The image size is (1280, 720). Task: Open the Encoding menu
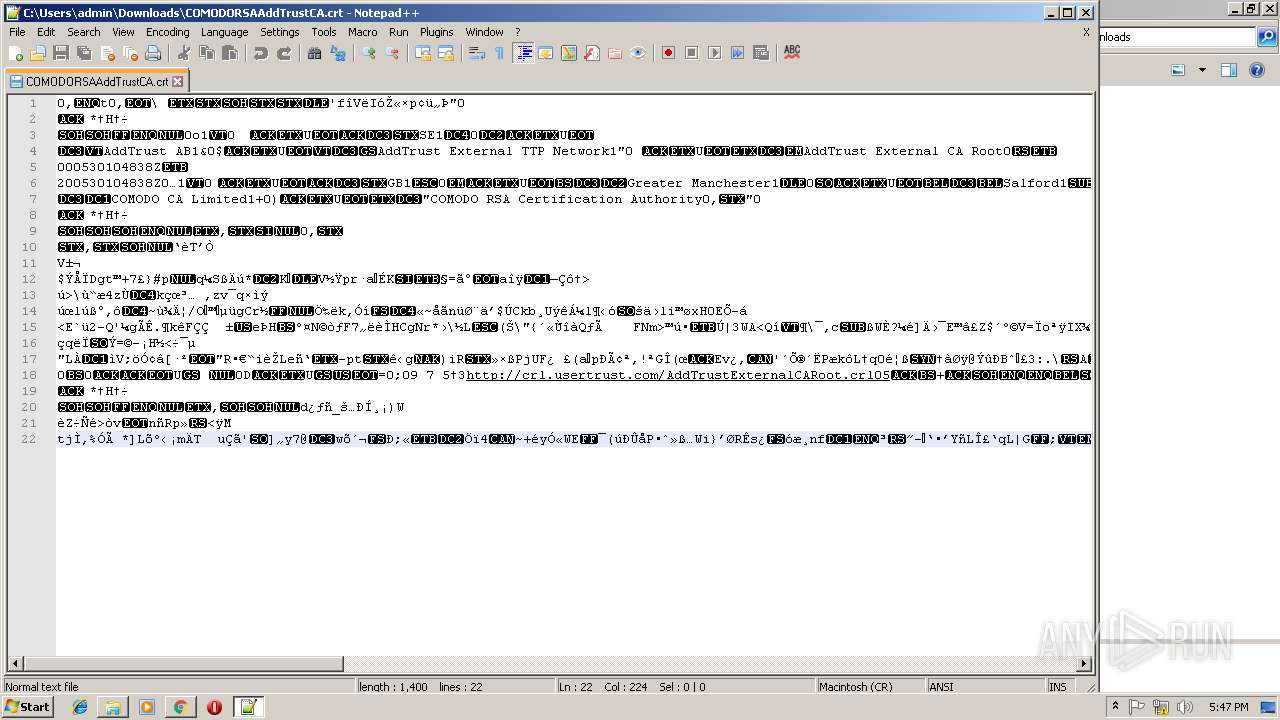tap(168, 32)
